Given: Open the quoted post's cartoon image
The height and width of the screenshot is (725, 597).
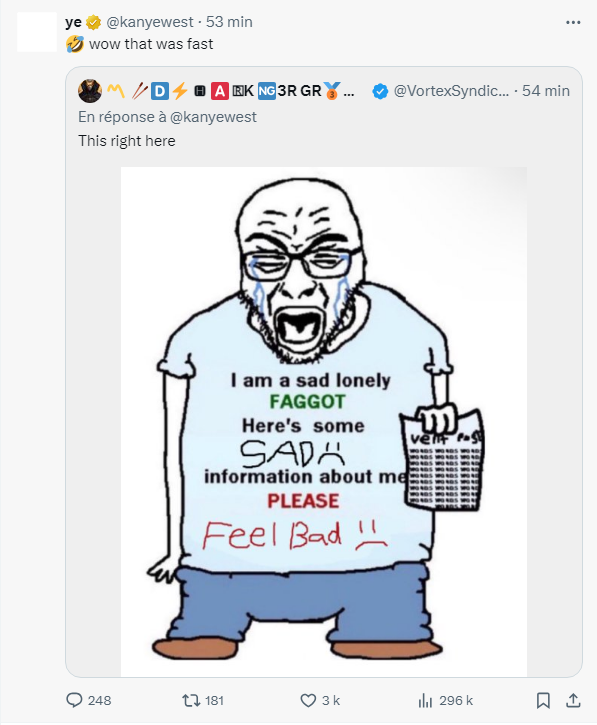Looking at the screenshot, I should pyautogui.click(x=324, y=421).
